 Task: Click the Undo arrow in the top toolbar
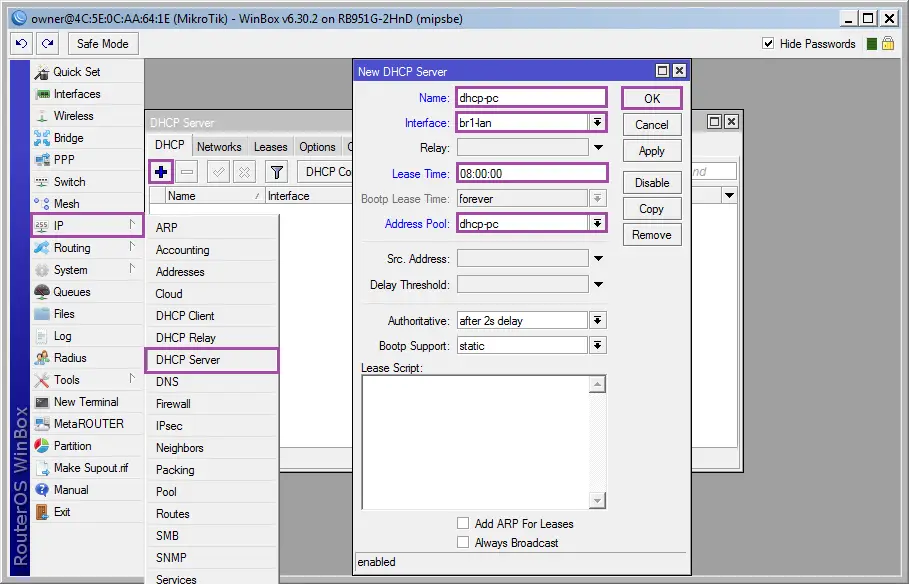22,43
